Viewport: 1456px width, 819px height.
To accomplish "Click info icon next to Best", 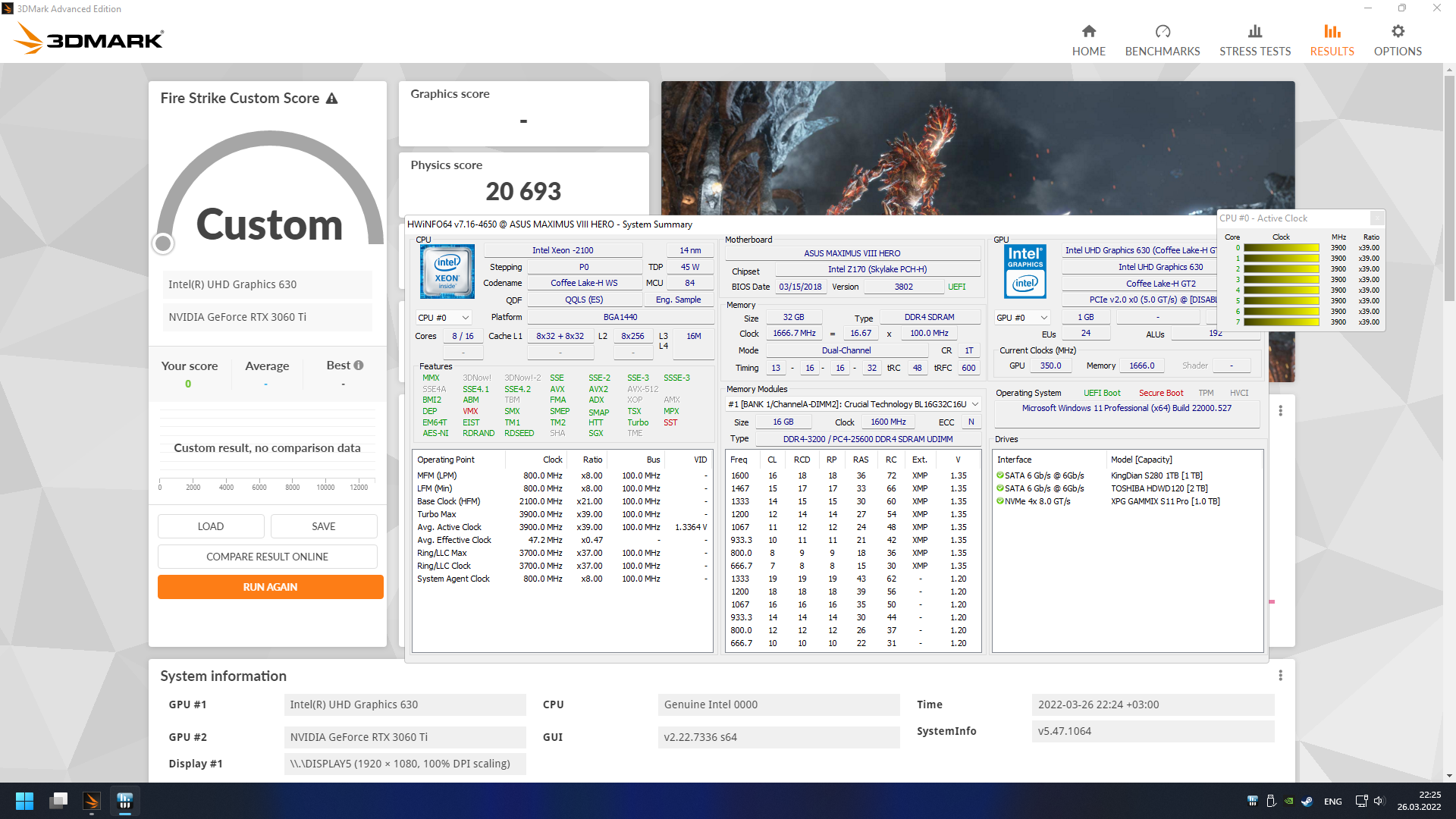I will [359, 366].
